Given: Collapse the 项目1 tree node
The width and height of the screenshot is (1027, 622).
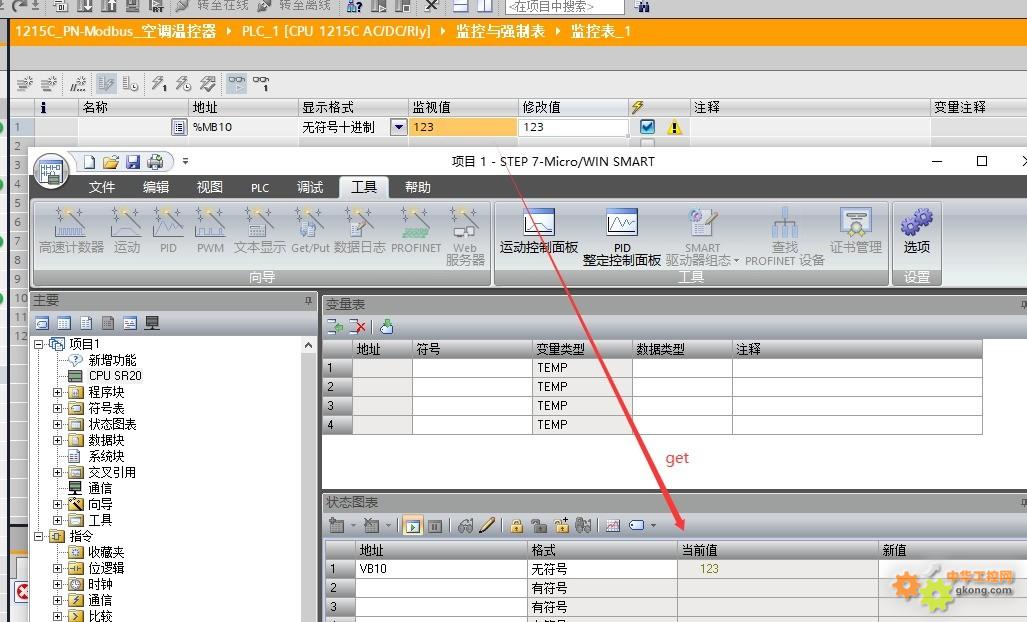Looking at the screenshot, I should click(x=39, y=344).
